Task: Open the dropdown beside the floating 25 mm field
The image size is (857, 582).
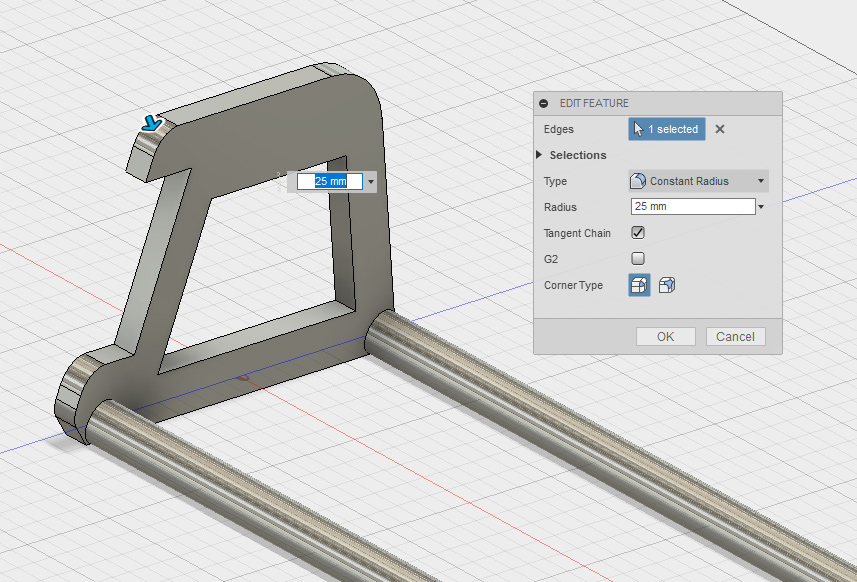Action: 371,182
